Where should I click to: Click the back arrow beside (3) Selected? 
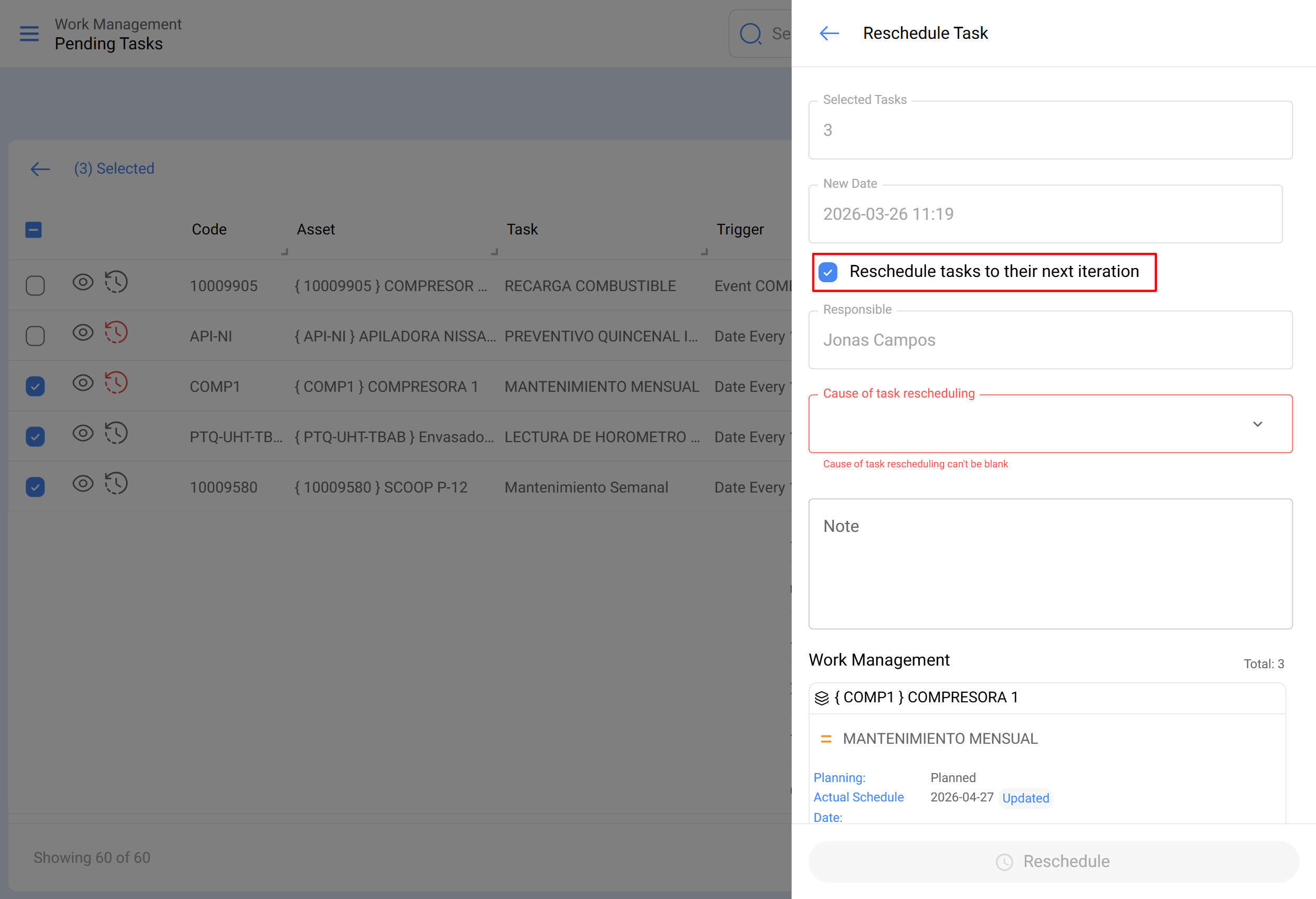pos(40,169)
